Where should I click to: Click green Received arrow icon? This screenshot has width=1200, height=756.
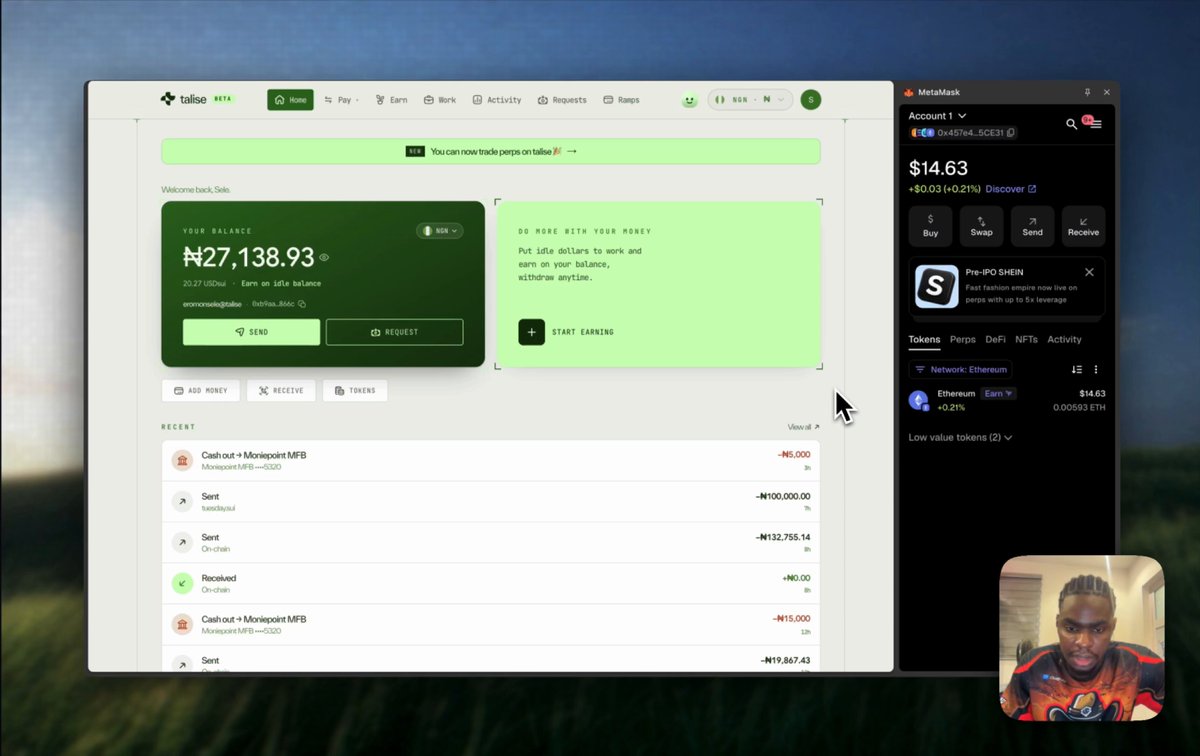(x=182, y=583)
